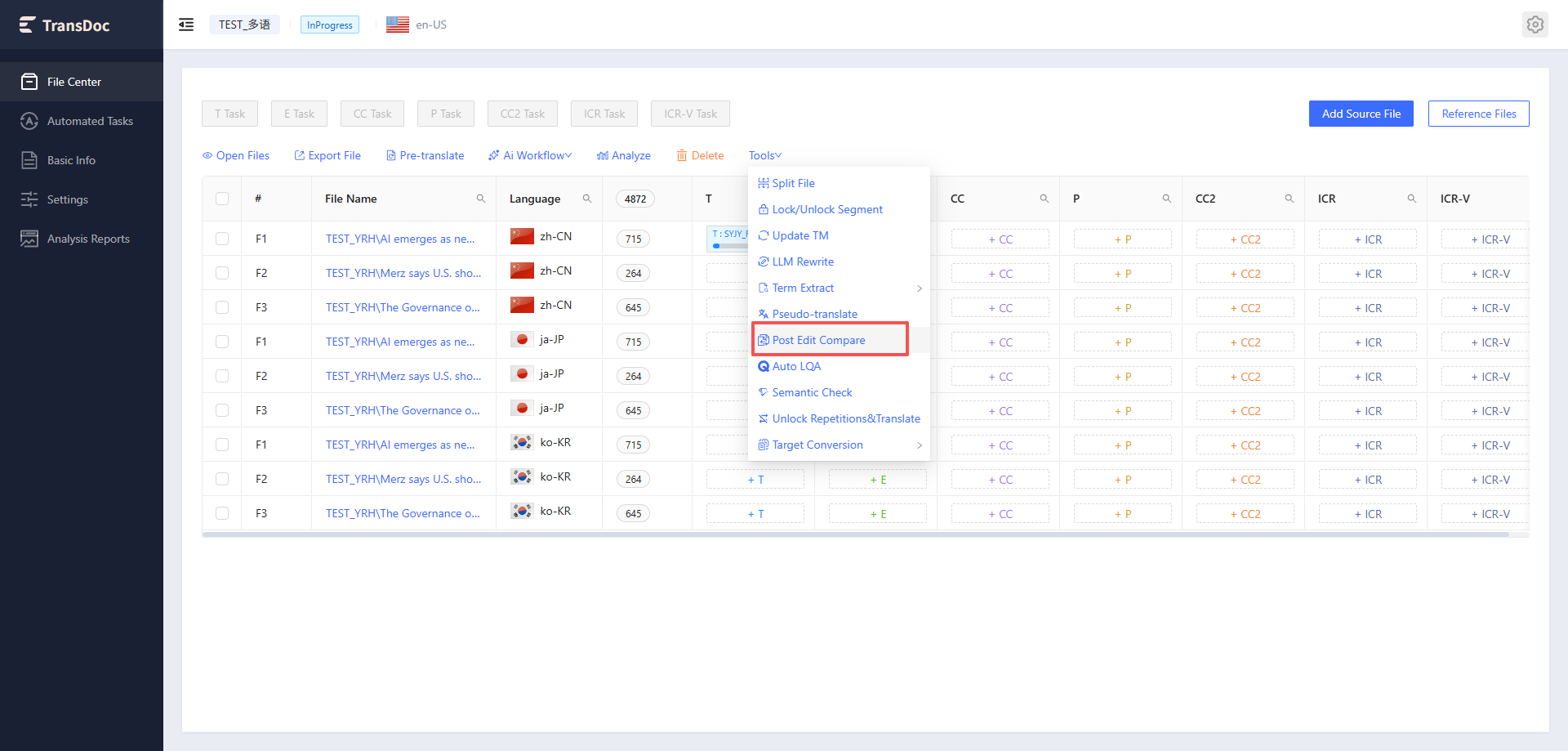Expand Target Conversion submenu arrow
The width and height of the screenshot is (1568, 751).
919,445
